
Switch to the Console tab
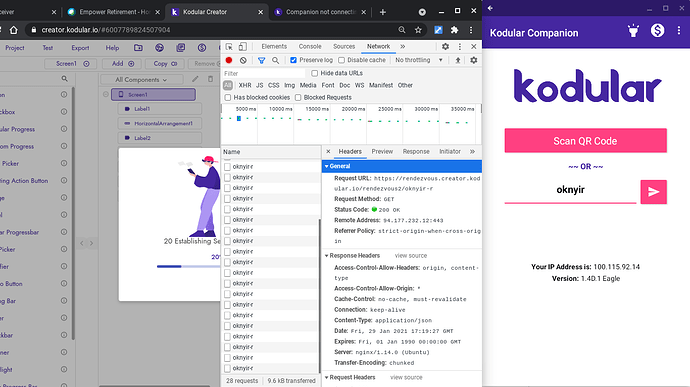click(x=310, y=47)
